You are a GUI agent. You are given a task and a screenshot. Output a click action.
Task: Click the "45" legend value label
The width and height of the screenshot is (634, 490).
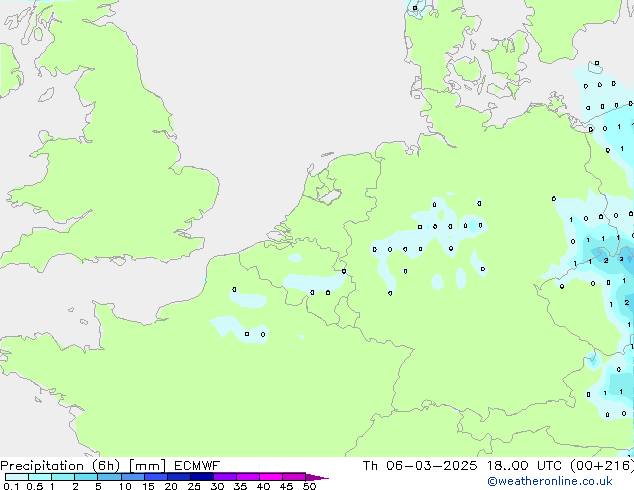click(x=286, y=486)
